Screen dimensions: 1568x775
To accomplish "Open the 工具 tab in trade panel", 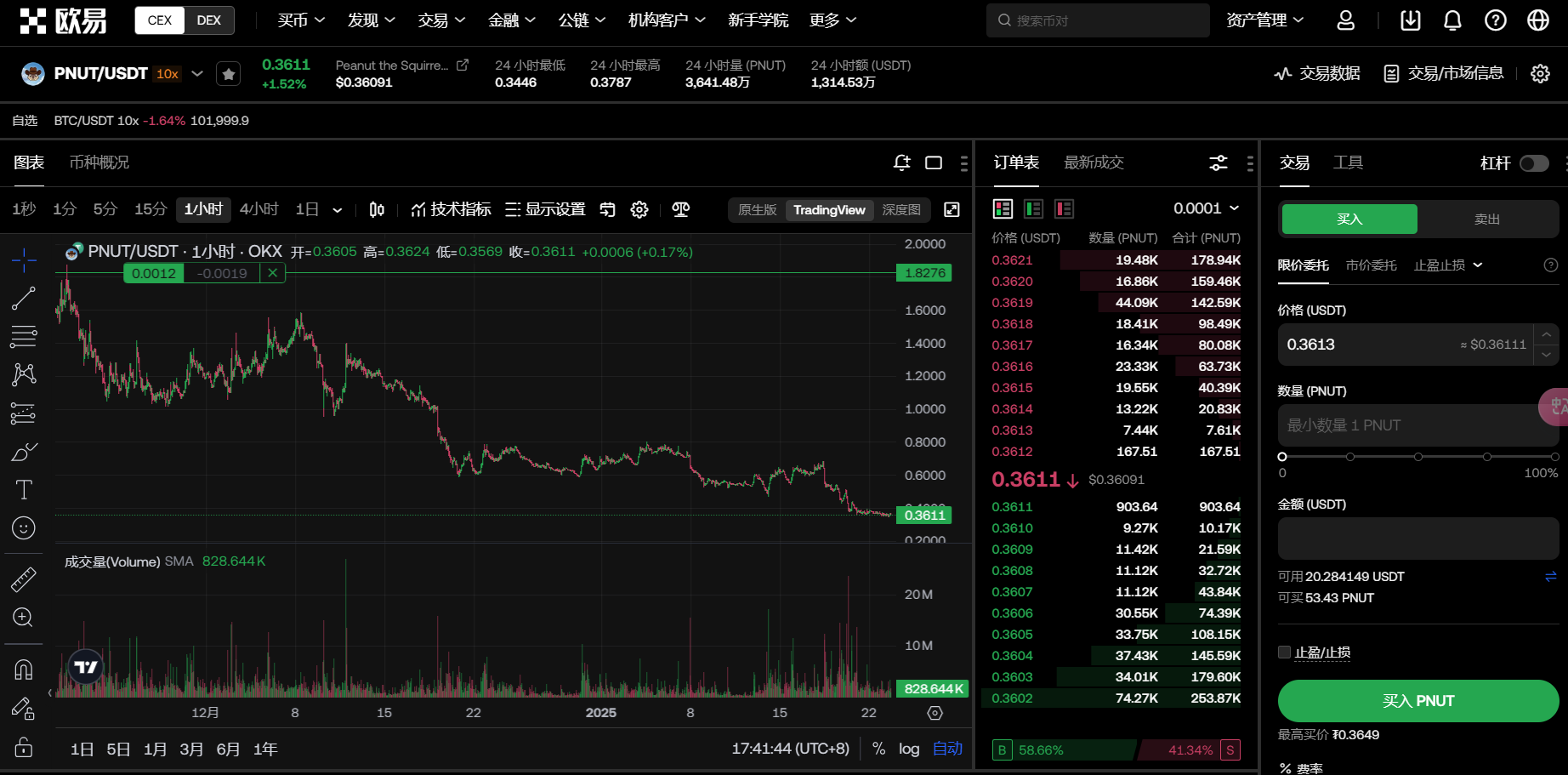I will click(1348, 162).
